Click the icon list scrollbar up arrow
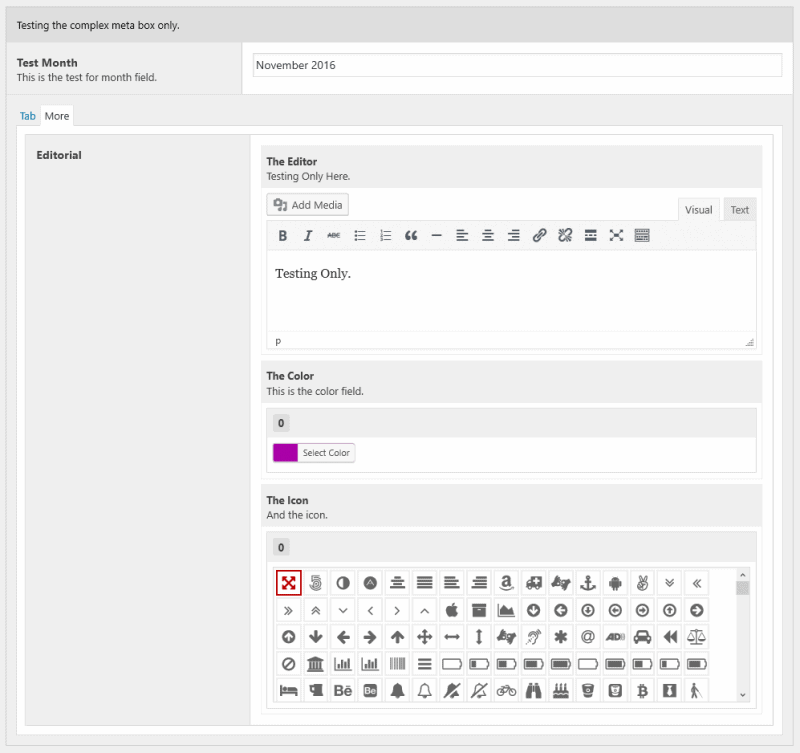Screen dimensions: 800x753 tap(743, 575)
